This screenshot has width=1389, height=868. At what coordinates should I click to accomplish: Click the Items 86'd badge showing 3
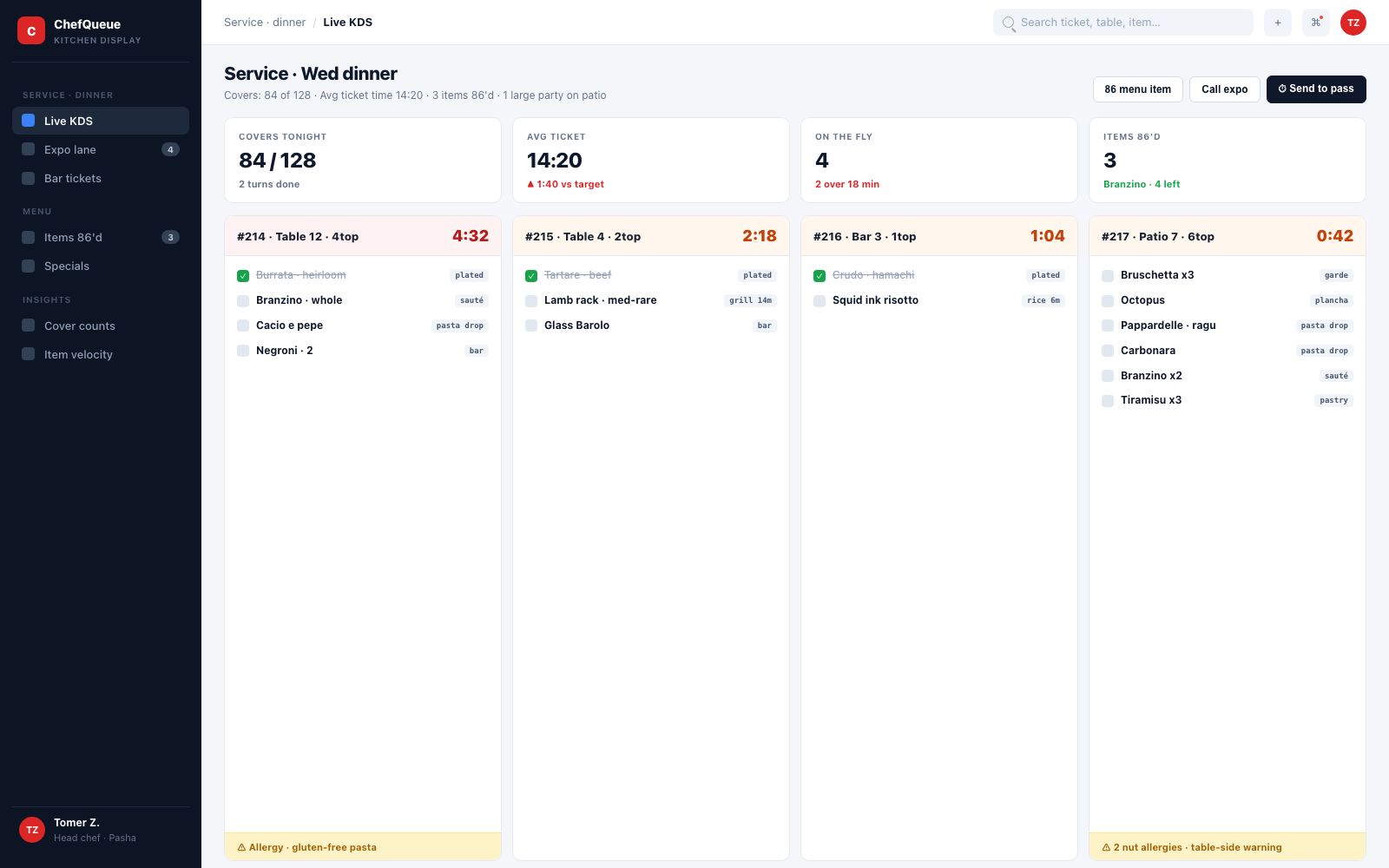(x=170, y=237)
